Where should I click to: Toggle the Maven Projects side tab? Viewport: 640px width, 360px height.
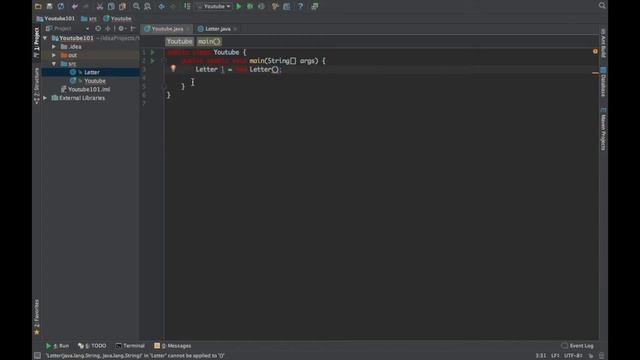(x=603, y=129)
